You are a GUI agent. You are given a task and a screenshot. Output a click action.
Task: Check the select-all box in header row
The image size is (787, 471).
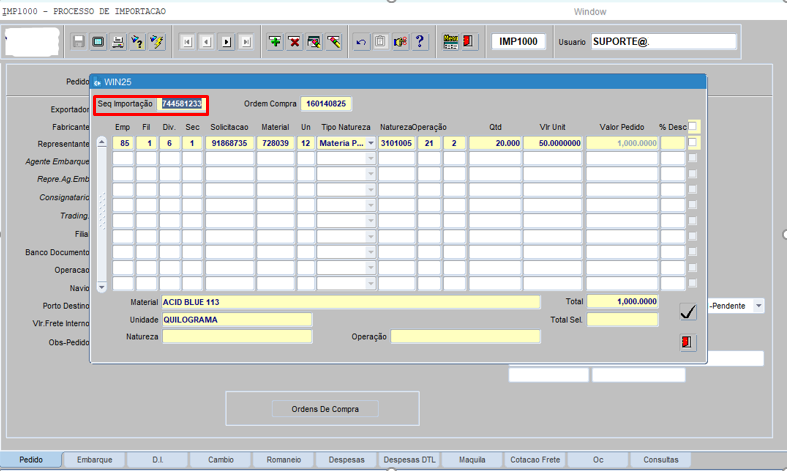[694, 127]
